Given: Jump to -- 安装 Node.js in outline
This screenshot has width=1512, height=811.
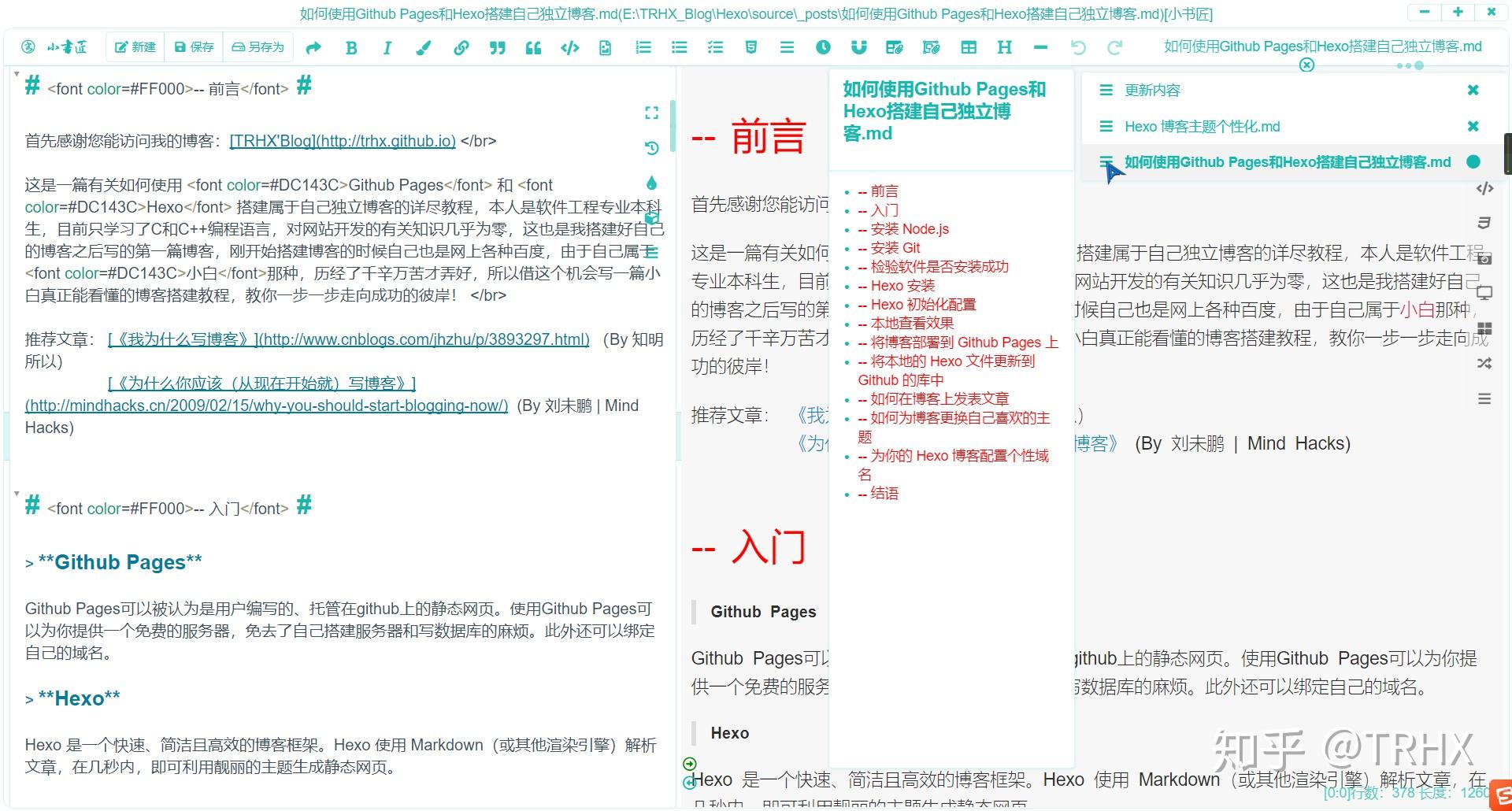Looking at the screenshot, I should click(903, 229).
